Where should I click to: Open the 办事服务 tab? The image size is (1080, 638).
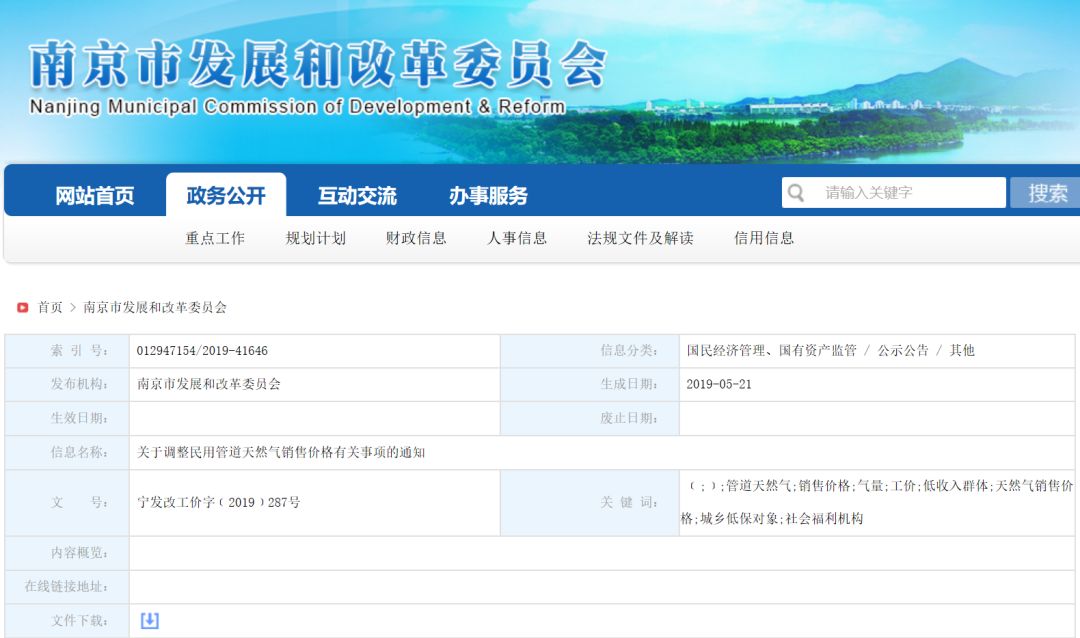coord(488,196)
